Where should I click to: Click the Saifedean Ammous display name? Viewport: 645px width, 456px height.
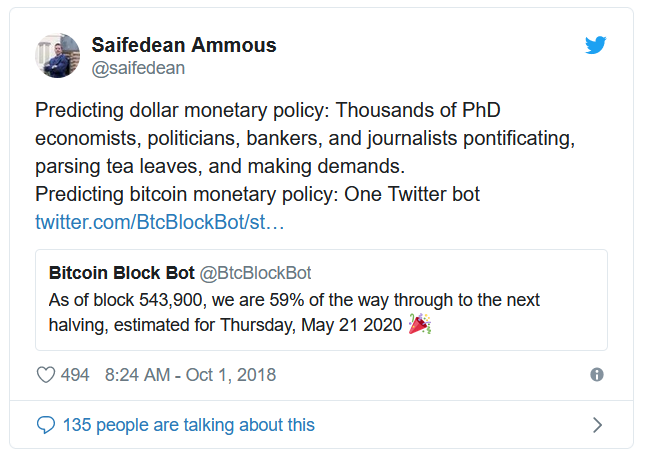pyautogui.click(x=184, y=45)
